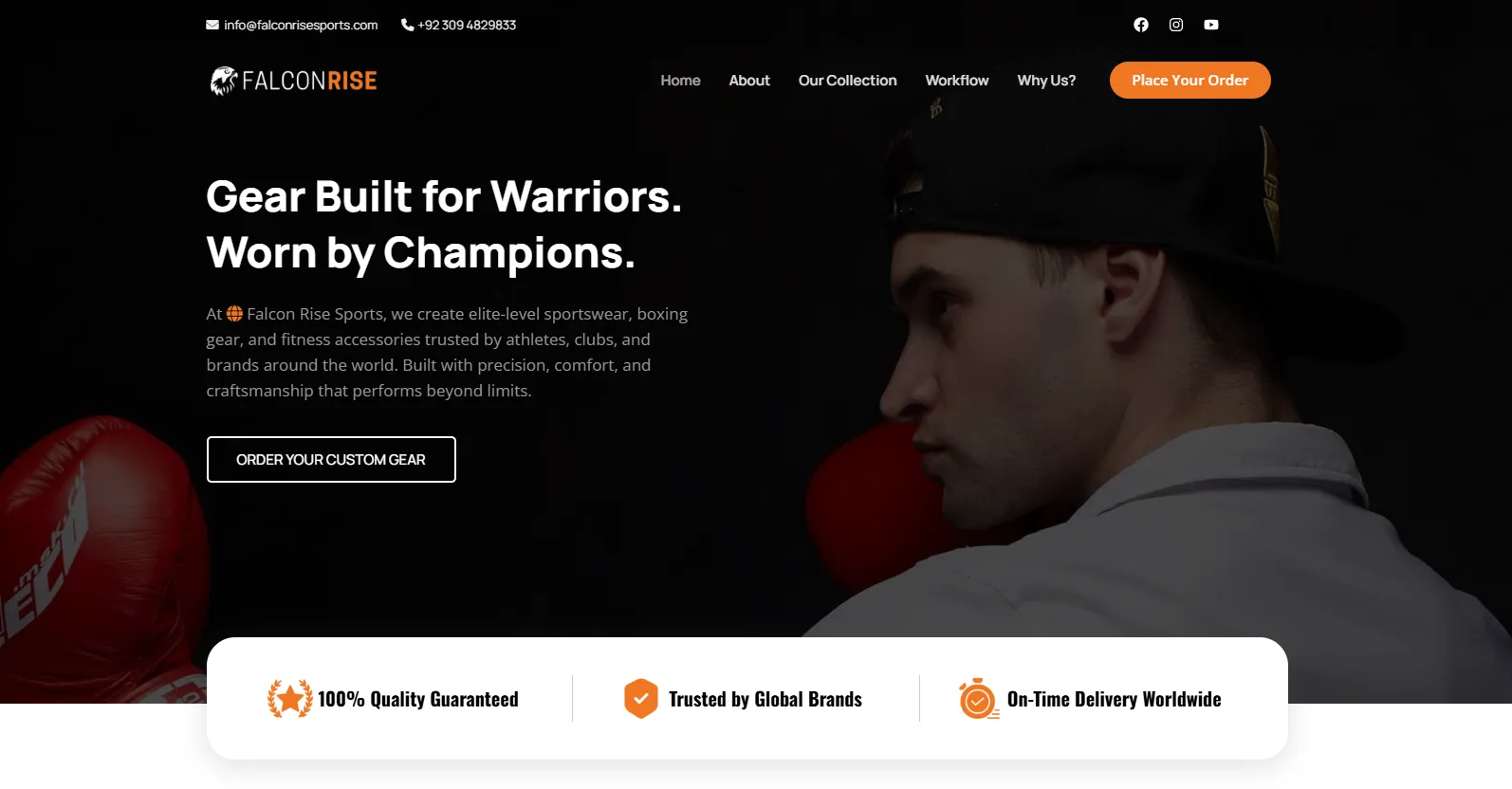This screenshot has width=1512, height=789.
Task: Click ORDER YOUR CUSTOM GEAR button
Action: [331, 460]
